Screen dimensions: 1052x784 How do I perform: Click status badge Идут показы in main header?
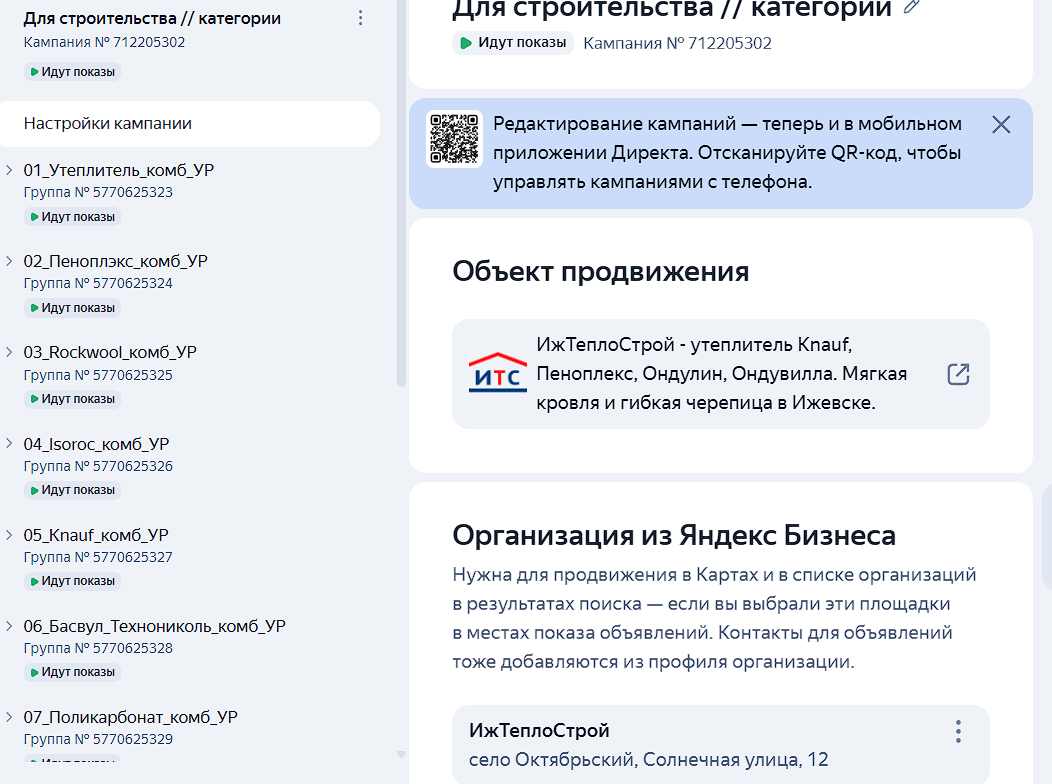pyautogui.click(x=513, y=43)
